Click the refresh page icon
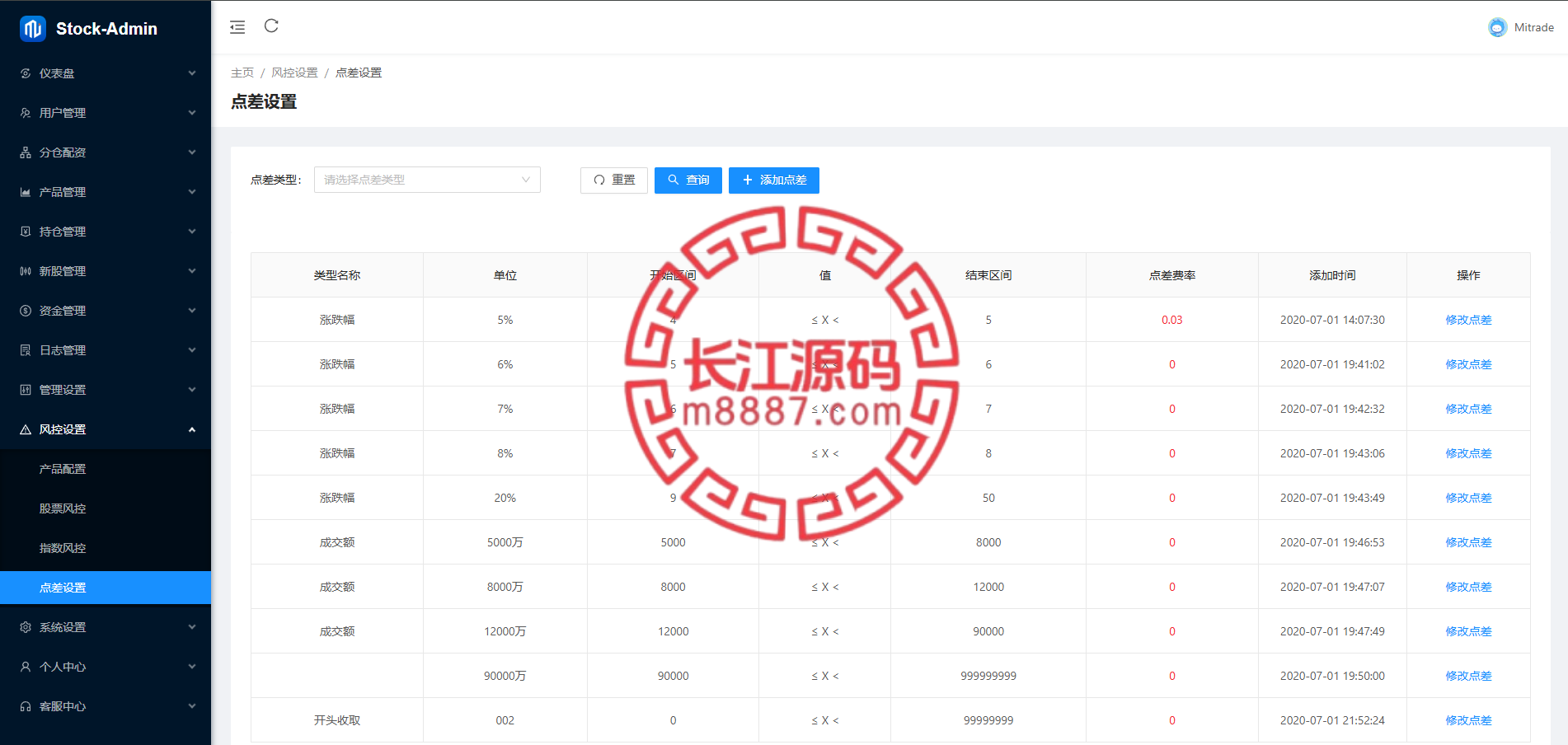 [x=271, y=26]
